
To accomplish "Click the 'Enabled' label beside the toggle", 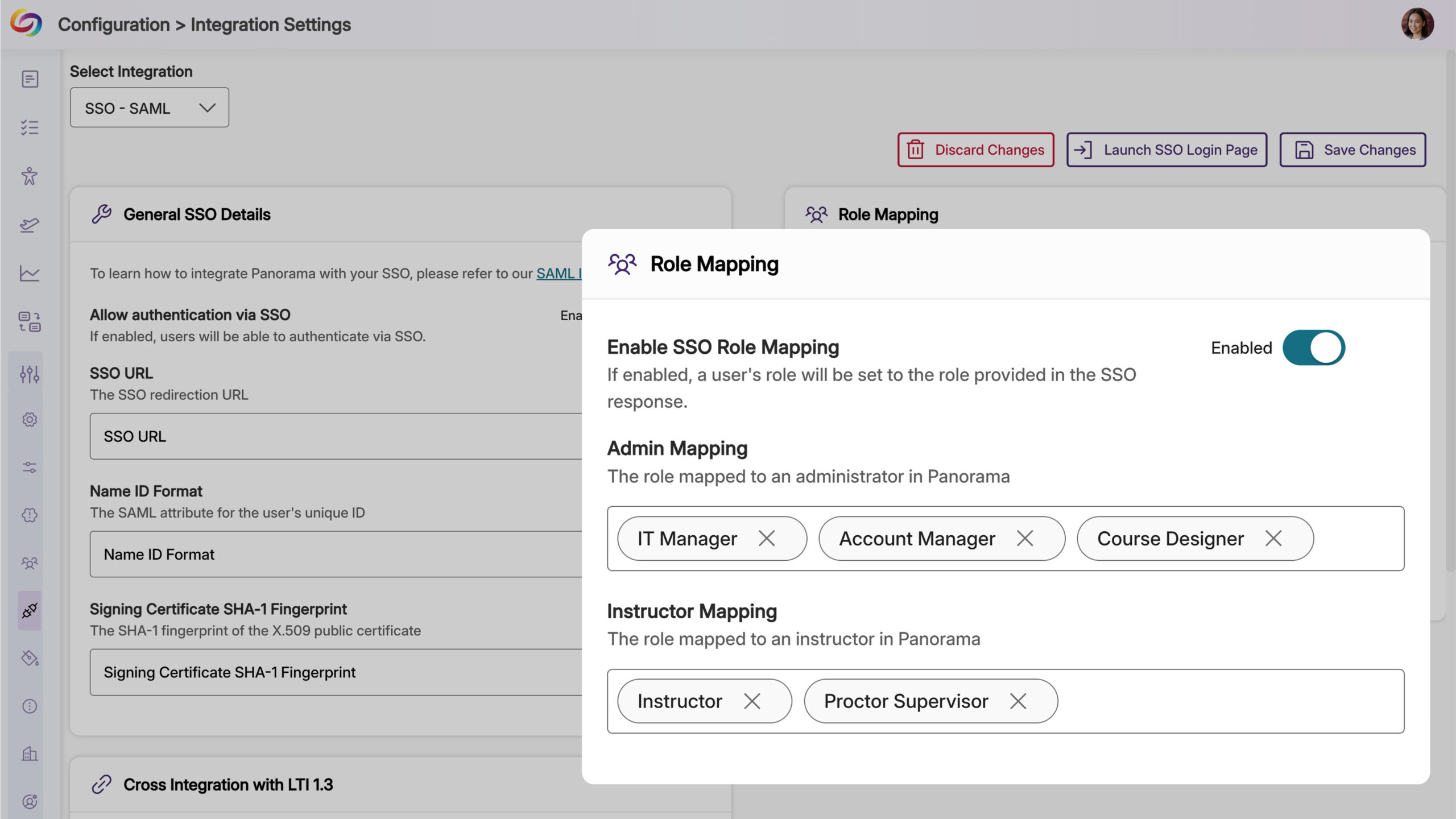I will click(x=1241, y=348).
